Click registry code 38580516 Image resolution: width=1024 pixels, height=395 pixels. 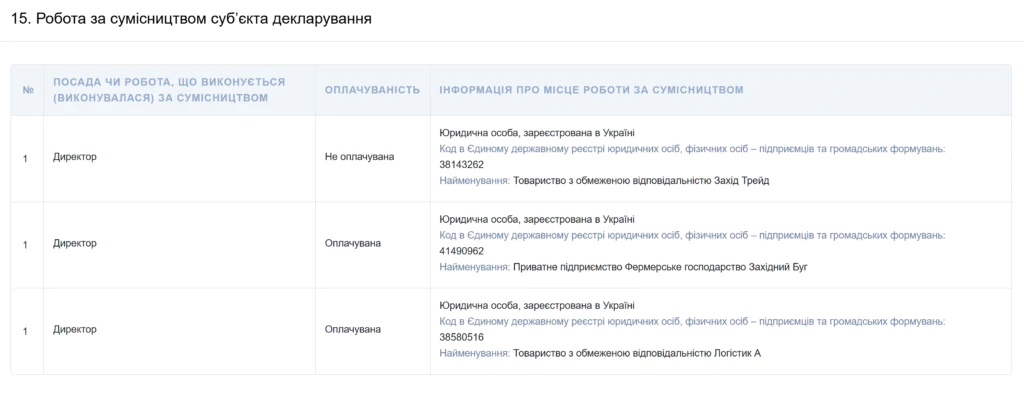click(x=462, y=337)
